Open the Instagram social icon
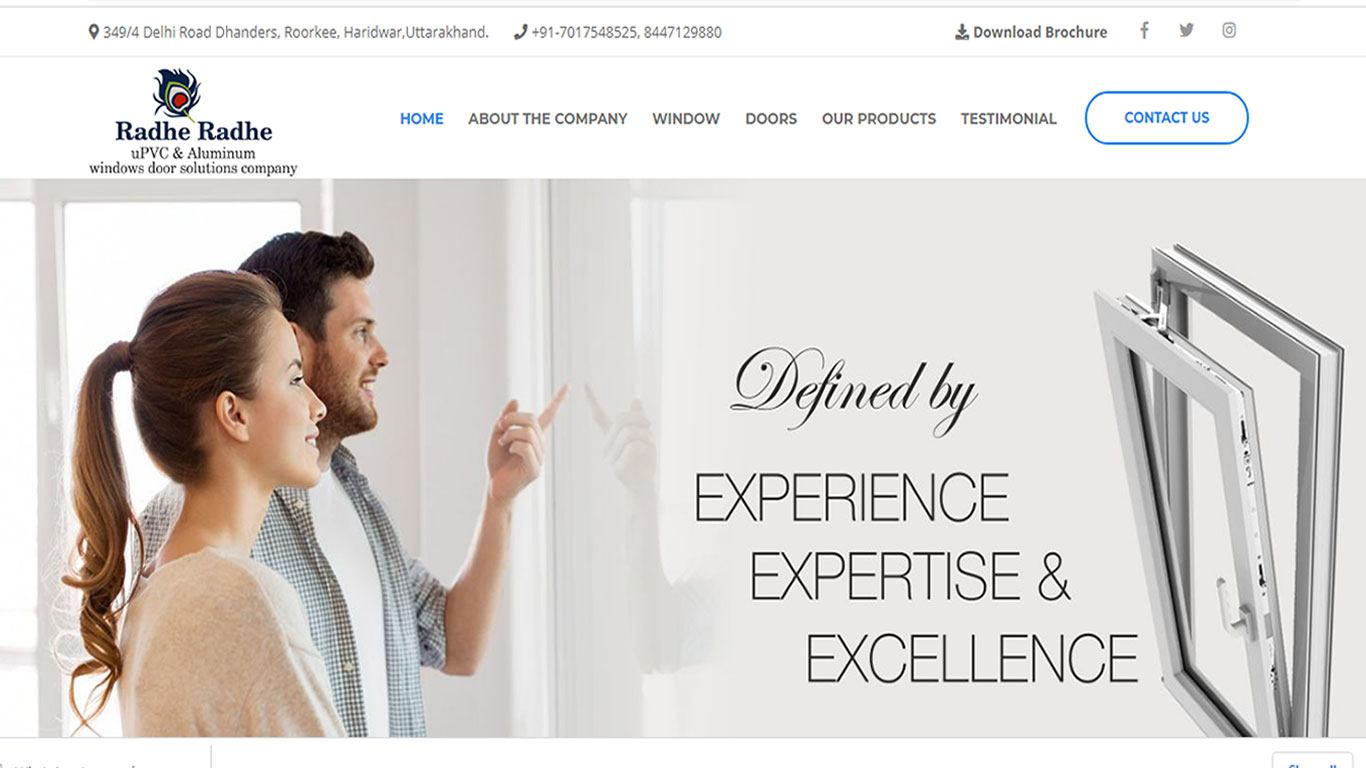 [x=1229, y=31]
